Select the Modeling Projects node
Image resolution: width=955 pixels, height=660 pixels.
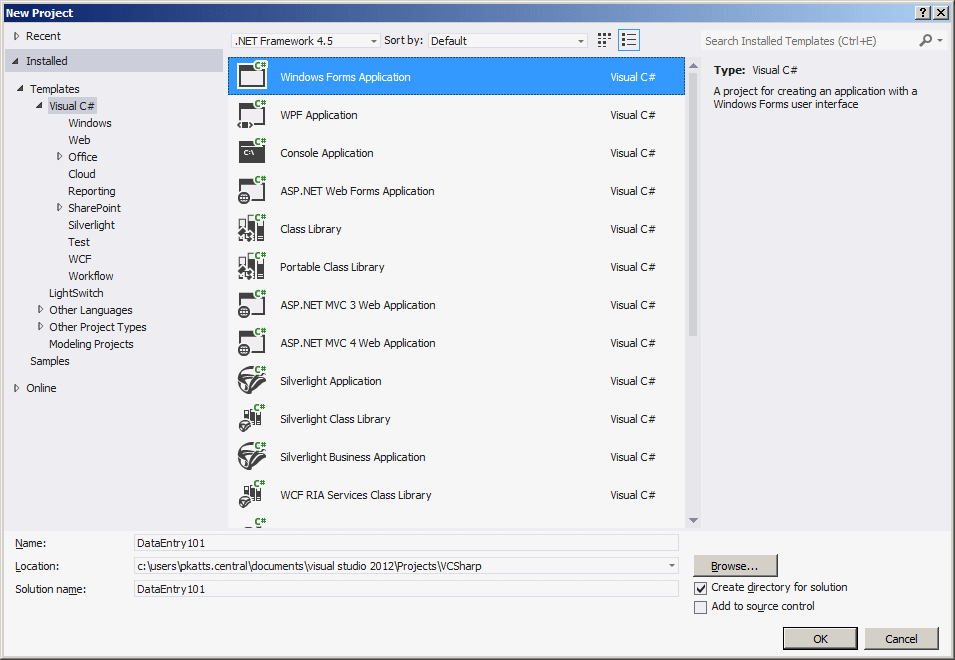[91, 344]
